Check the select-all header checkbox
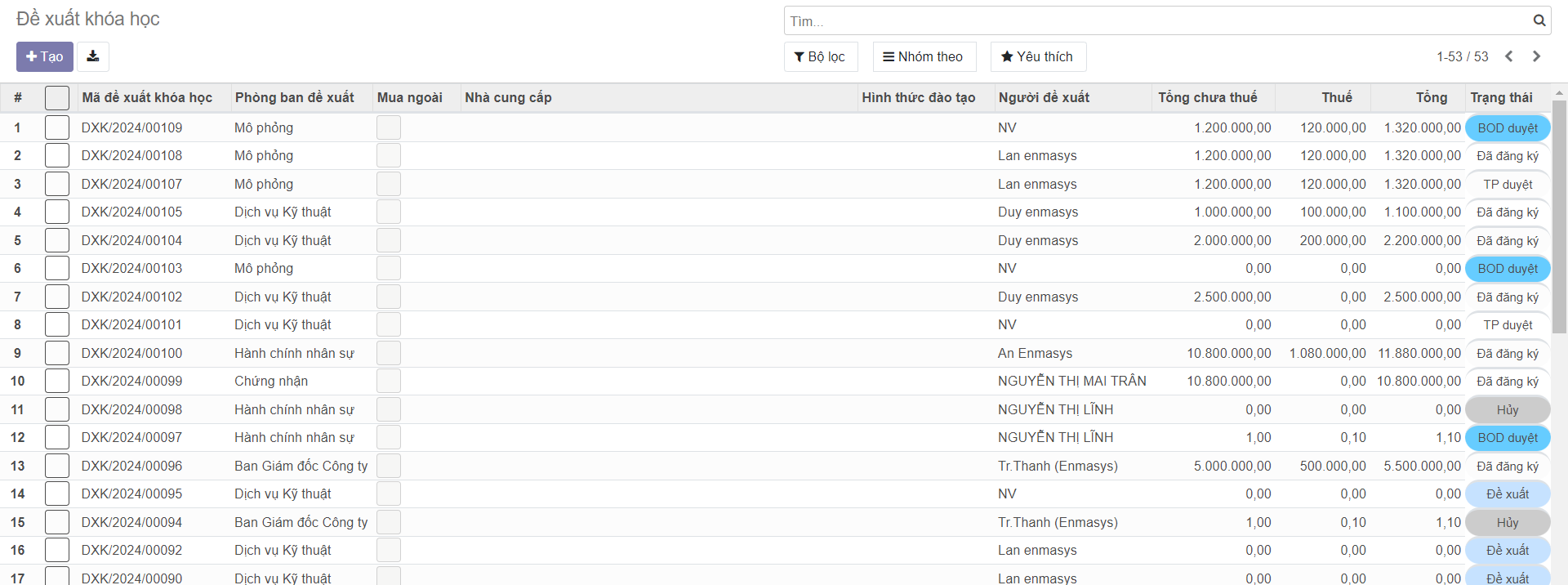Screen dimensions: 1568x585 coord(57,98)
